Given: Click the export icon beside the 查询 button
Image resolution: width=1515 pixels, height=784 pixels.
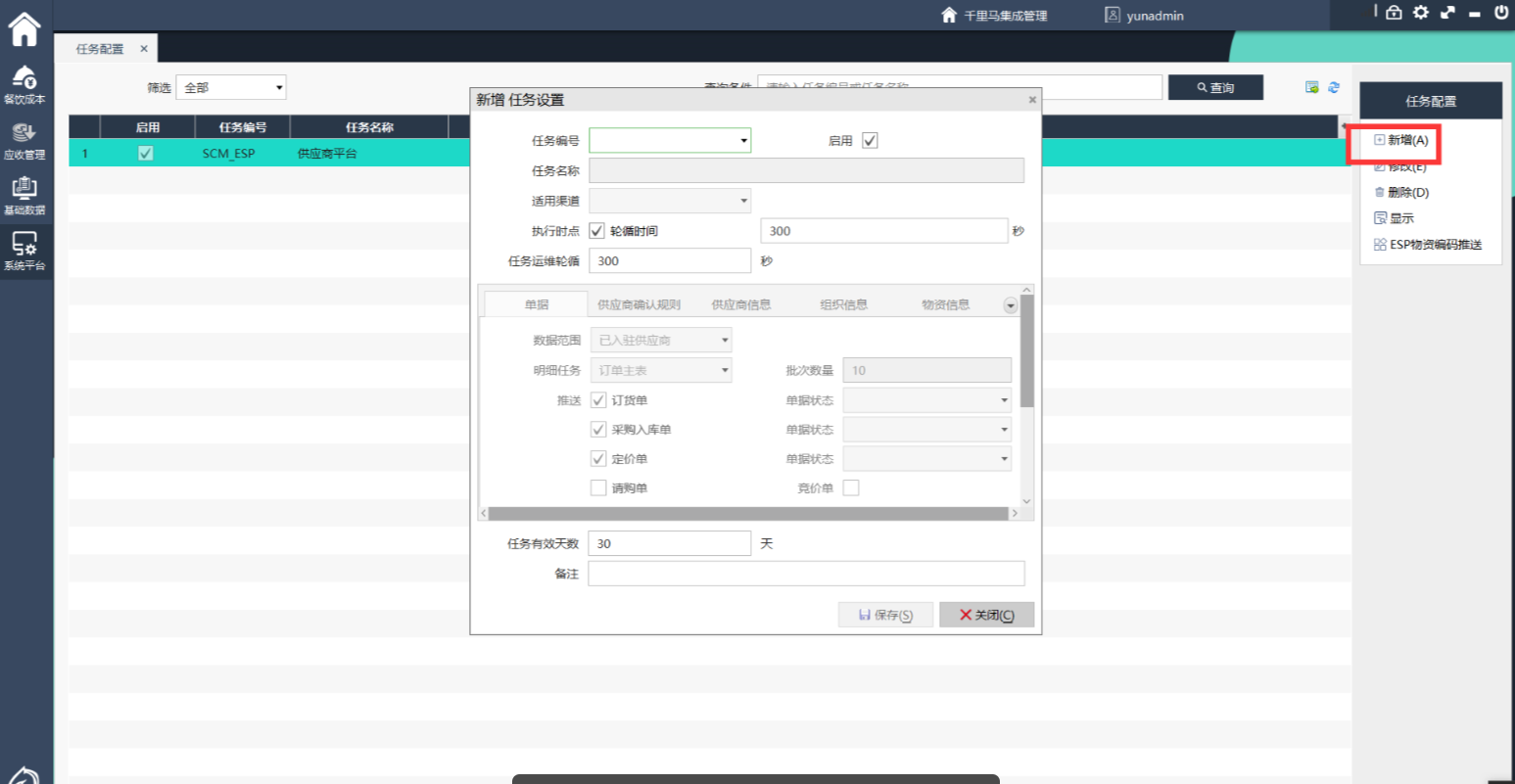Looking at the screenshot, I should click(1312, 87).
